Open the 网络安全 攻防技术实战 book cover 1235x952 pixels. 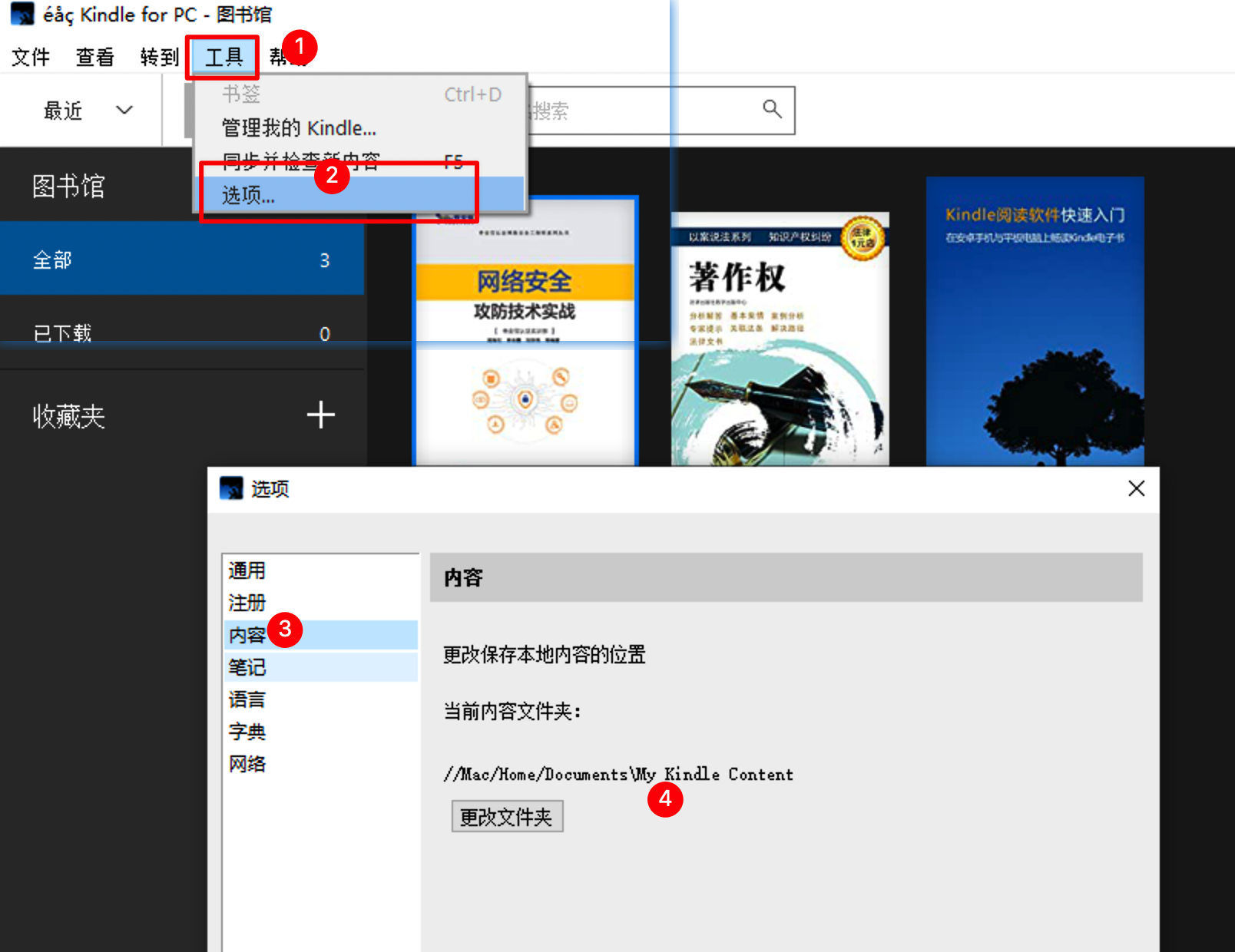525,332
